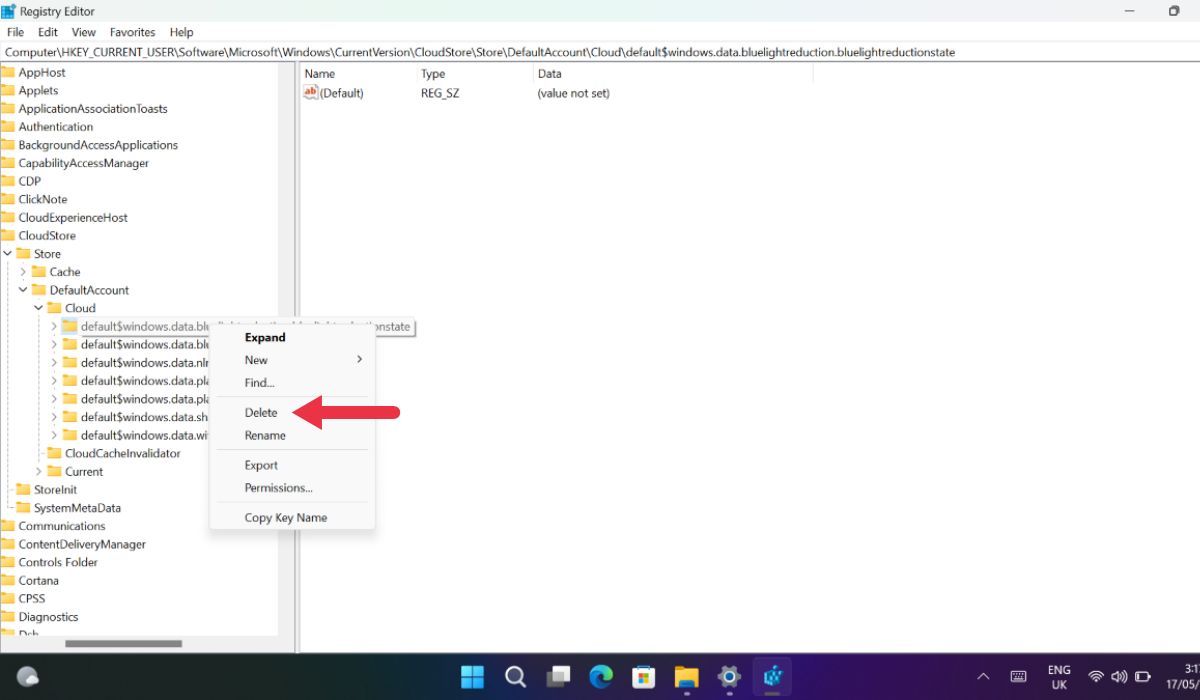Click the Search icon on the taskbar
1200x700 pixels.
(515, 677)
